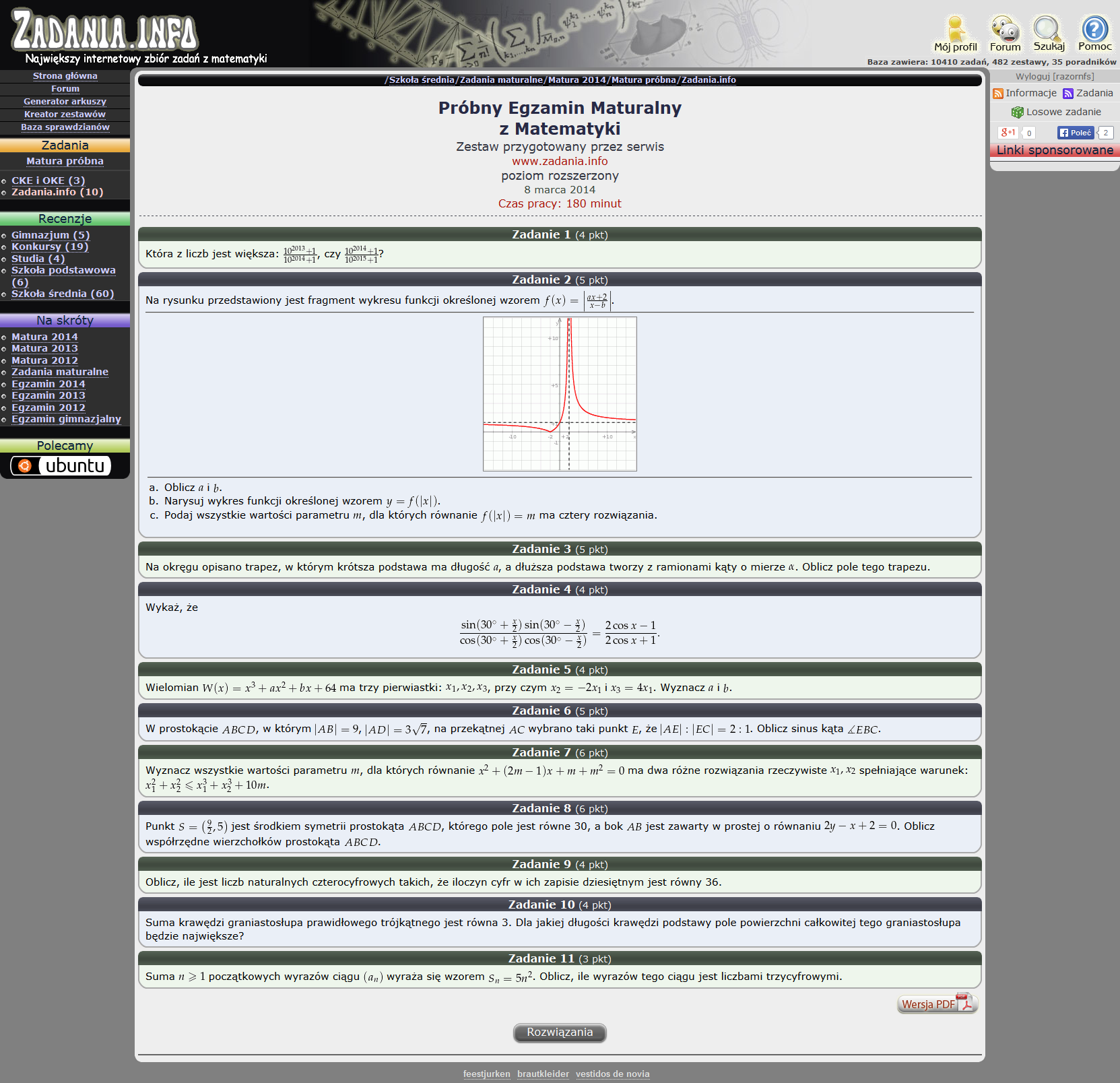1120x1083 pixels.
Task: Open the Zadanie 5 header
Action: [560, 669]
